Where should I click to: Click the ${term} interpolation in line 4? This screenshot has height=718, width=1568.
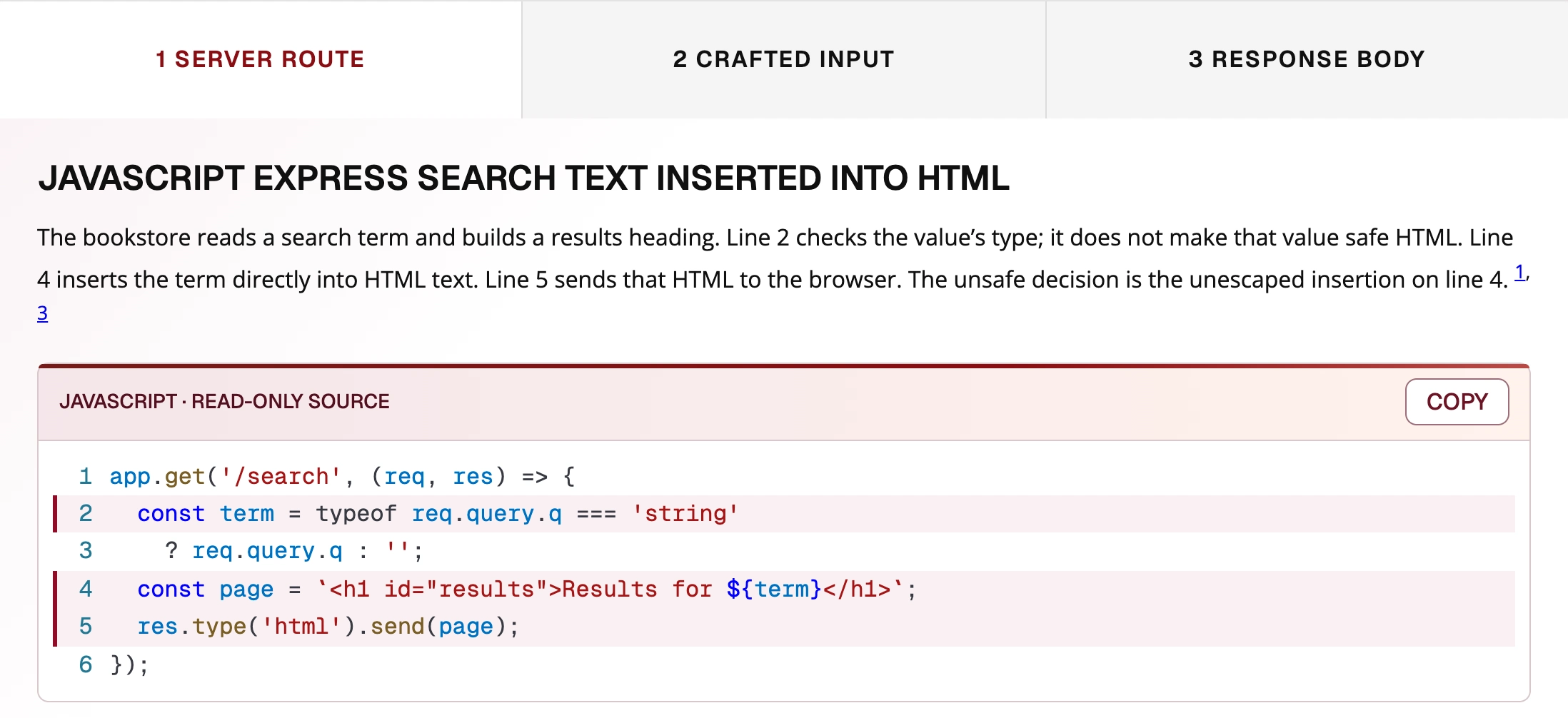tap(774, 590)
